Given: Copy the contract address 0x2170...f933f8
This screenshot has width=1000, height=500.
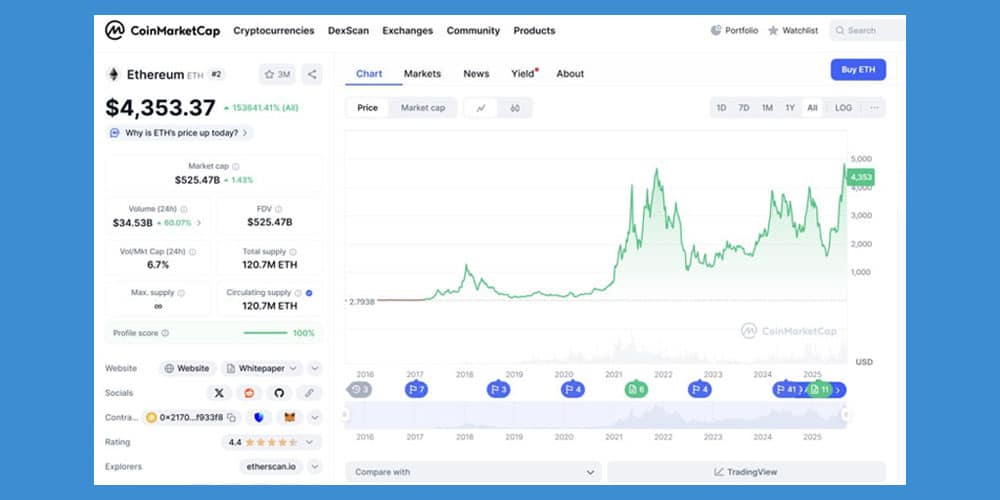Looking at the screenshot, I should (x=231, y=417).
